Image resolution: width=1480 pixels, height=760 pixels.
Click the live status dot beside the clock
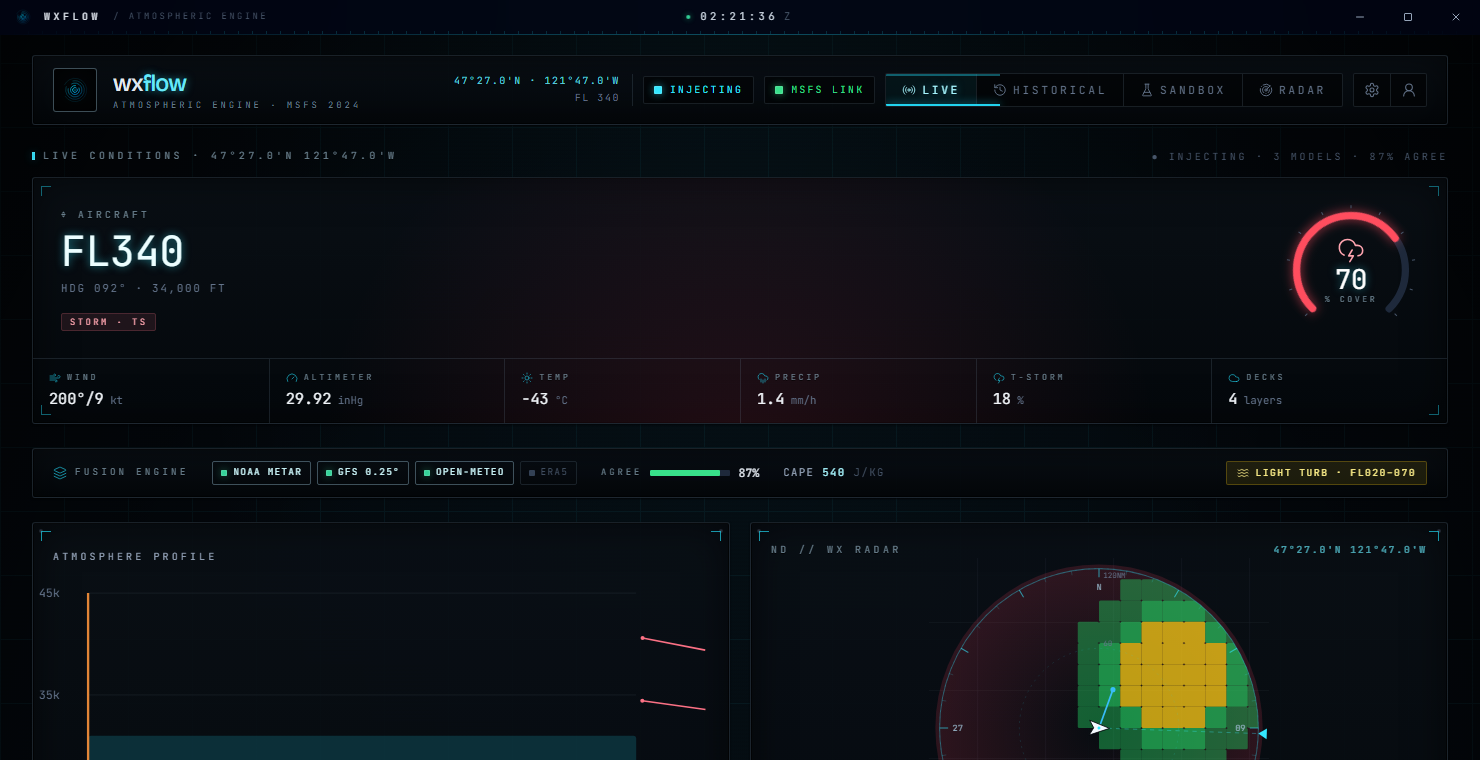tap(688, 17)
